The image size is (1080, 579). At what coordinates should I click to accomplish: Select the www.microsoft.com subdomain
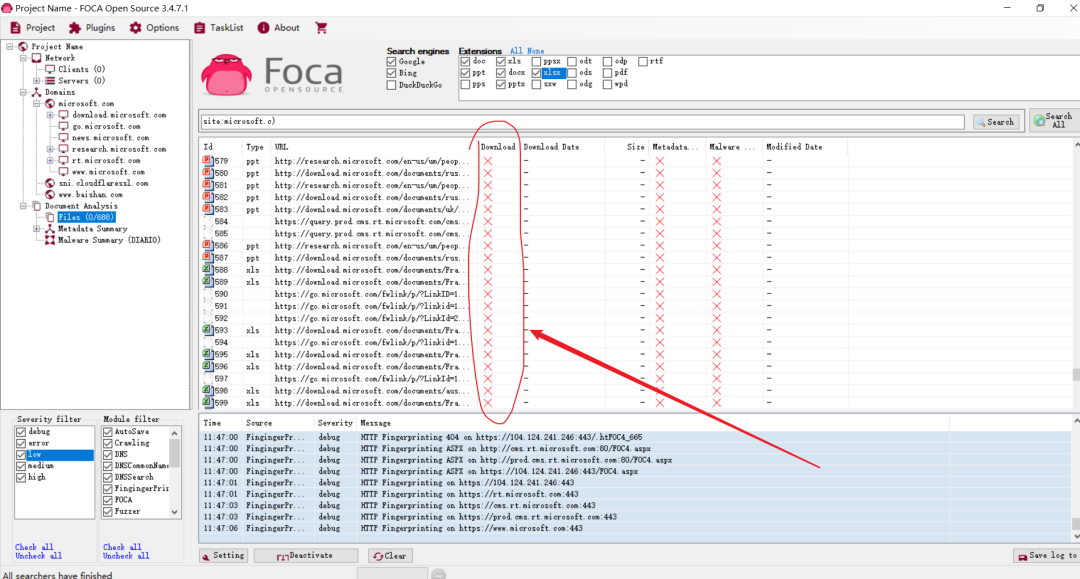108,172
